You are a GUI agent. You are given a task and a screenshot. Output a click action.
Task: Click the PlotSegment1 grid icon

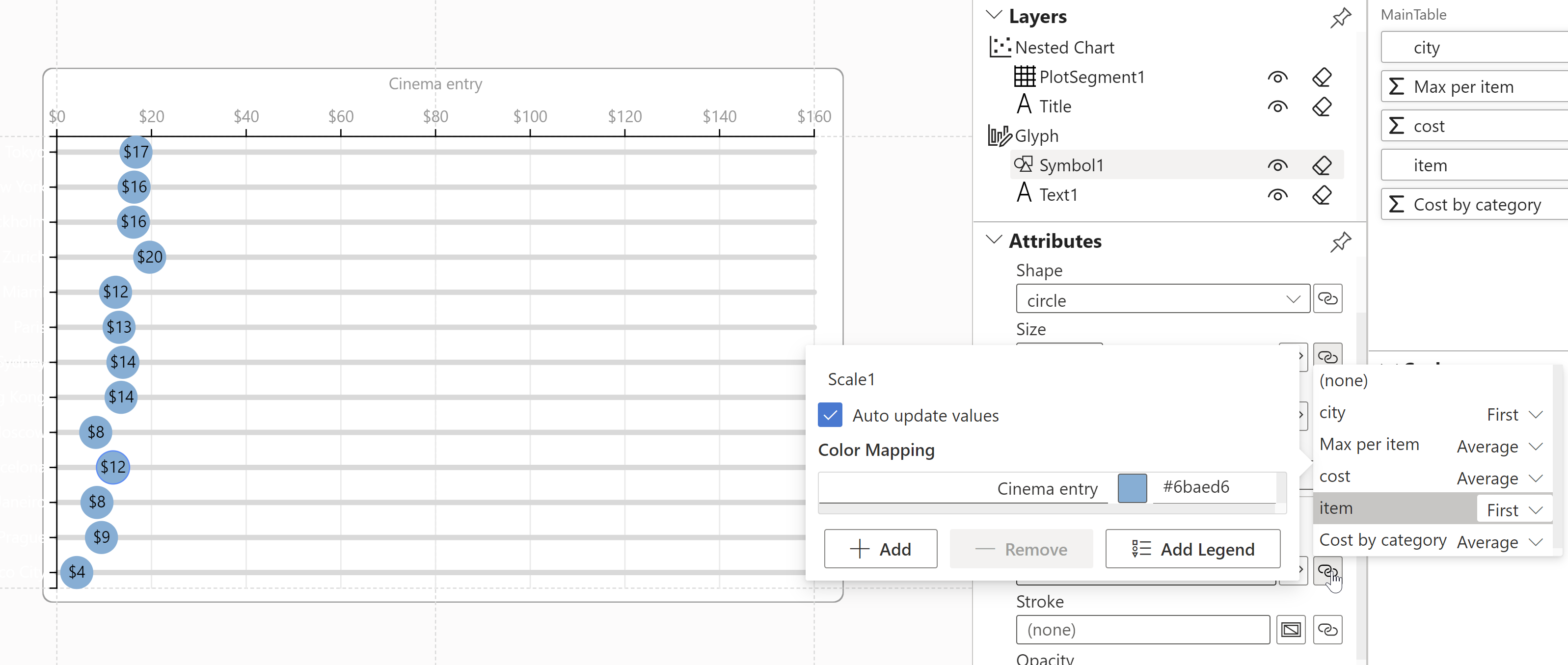pos(1025,77)
